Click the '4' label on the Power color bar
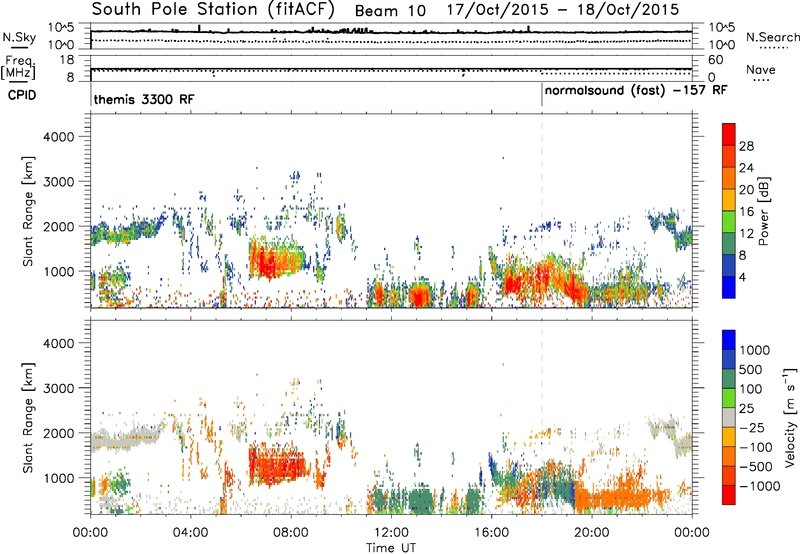 [x=743, y=277]
